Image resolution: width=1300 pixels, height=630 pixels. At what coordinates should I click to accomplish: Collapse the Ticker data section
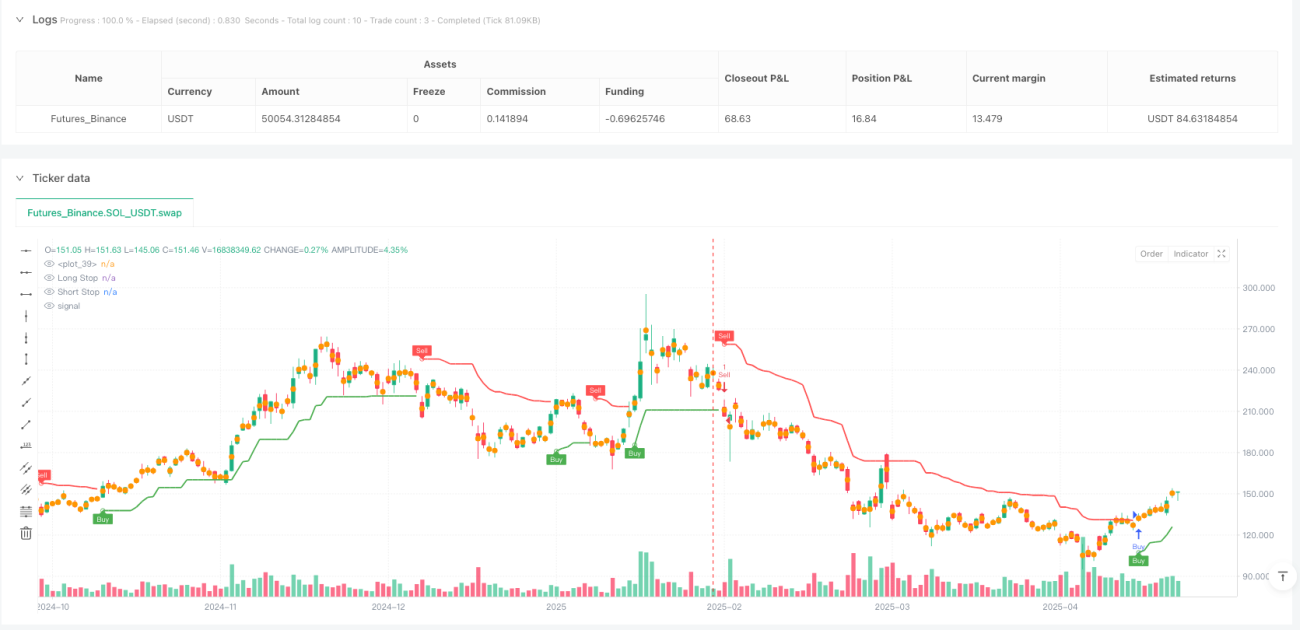tap(19, 178)
